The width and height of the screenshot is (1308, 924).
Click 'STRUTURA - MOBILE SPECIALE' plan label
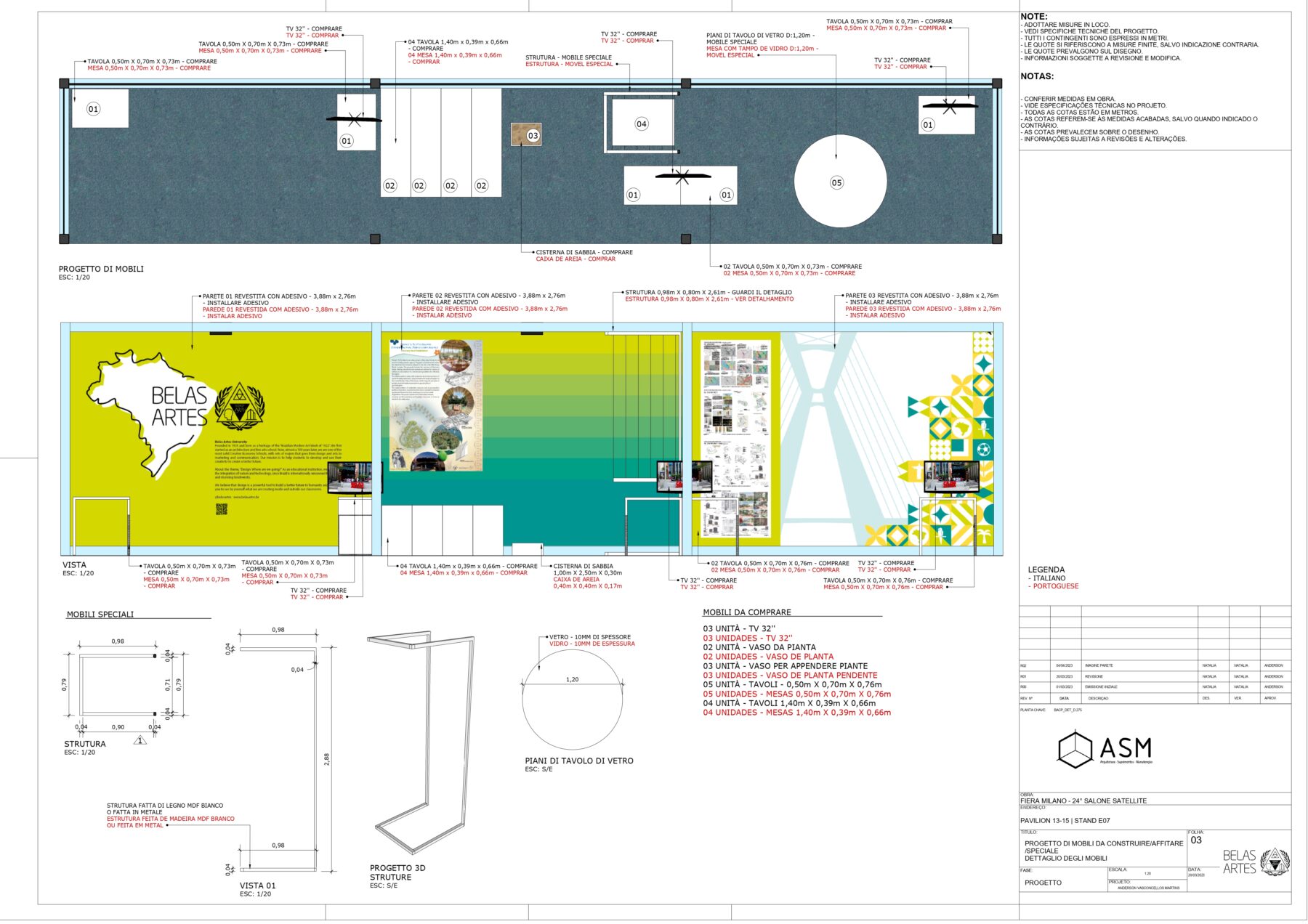point(568,57)
